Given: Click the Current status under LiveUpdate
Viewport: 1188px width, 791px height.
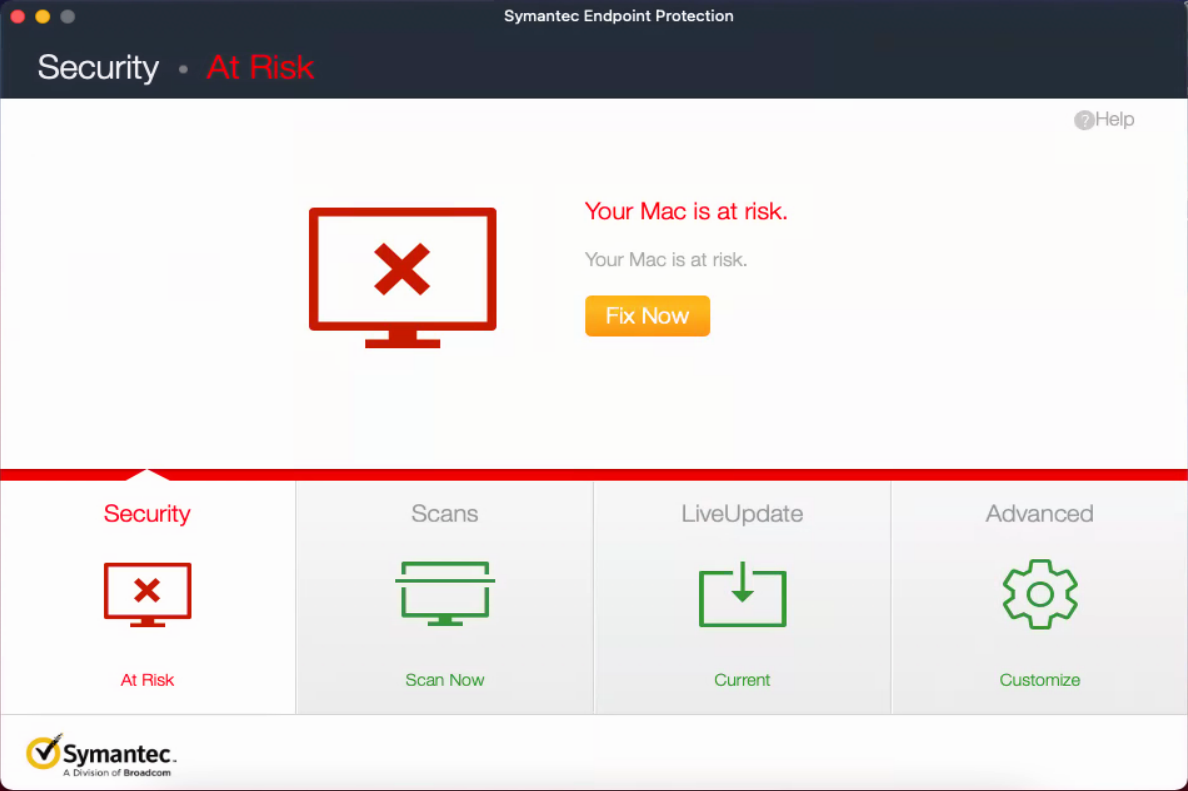Looking at the screenshot, I should coord(742,680).
